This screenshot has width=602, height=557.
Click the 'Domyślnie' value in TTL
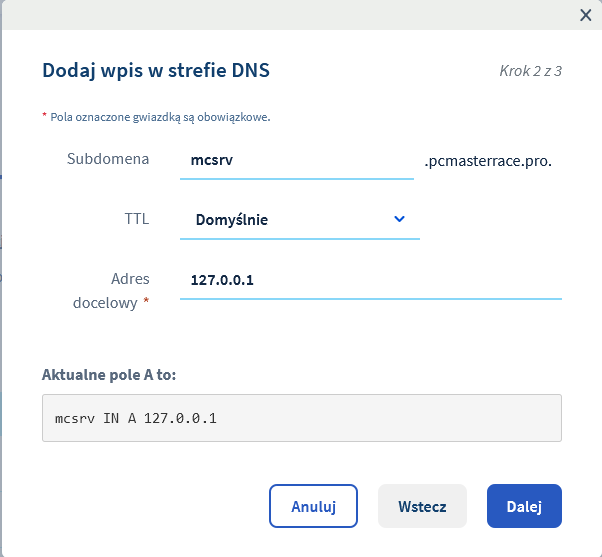(x=231, y=219)
